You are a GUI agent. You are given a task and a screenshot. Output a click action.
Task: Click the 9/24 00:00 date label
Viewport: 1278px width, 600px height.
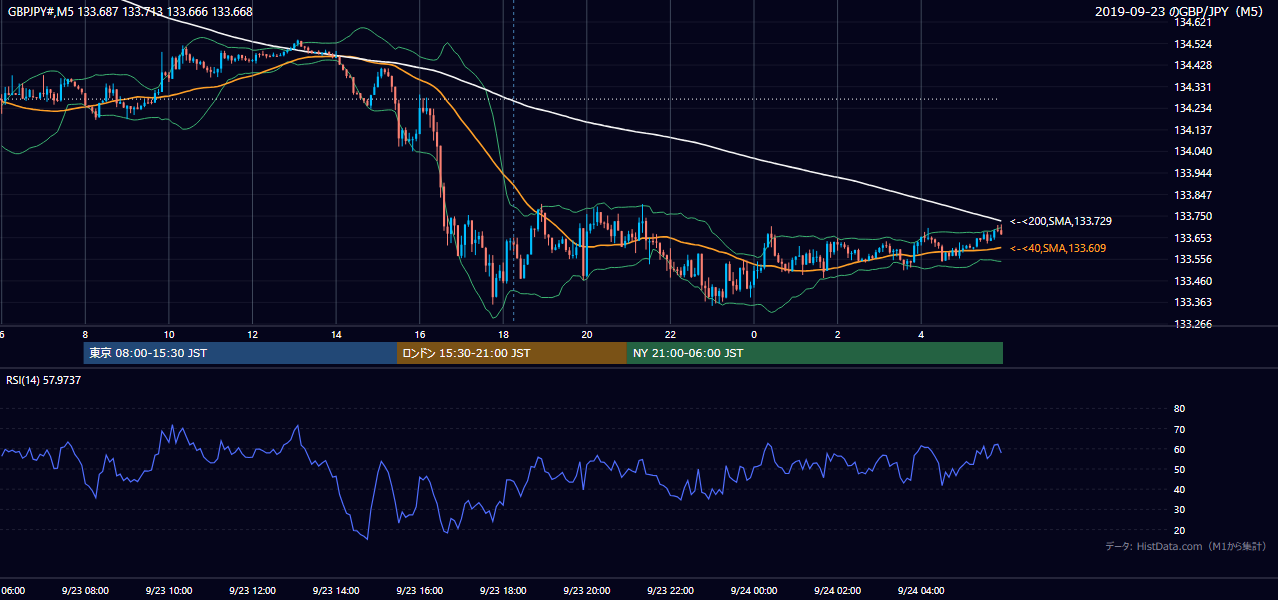pos(754,590)
